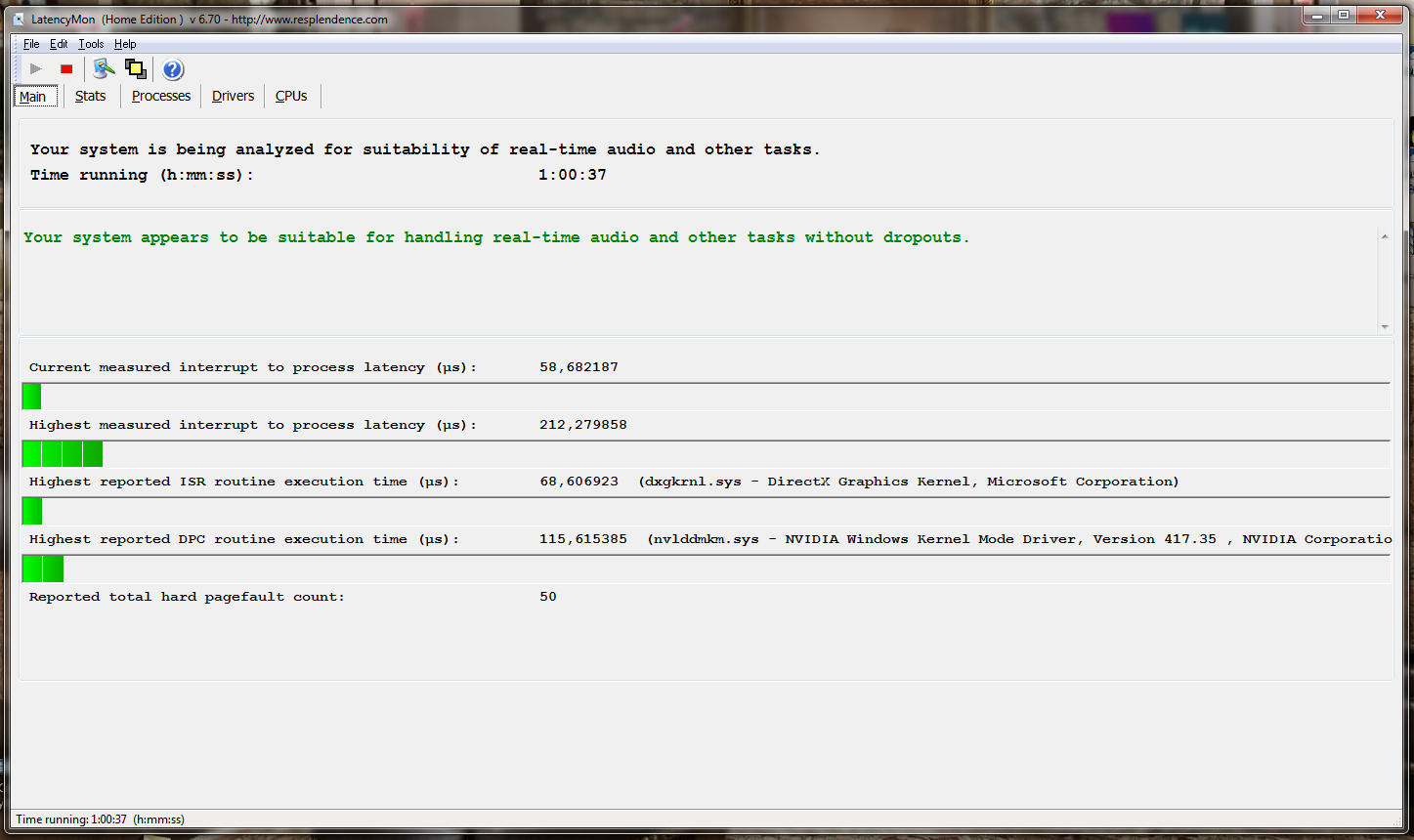1414x840 pixels.
Task: Click the dxgkrnl.sys driver description text
Action: [x=909, y=482]
